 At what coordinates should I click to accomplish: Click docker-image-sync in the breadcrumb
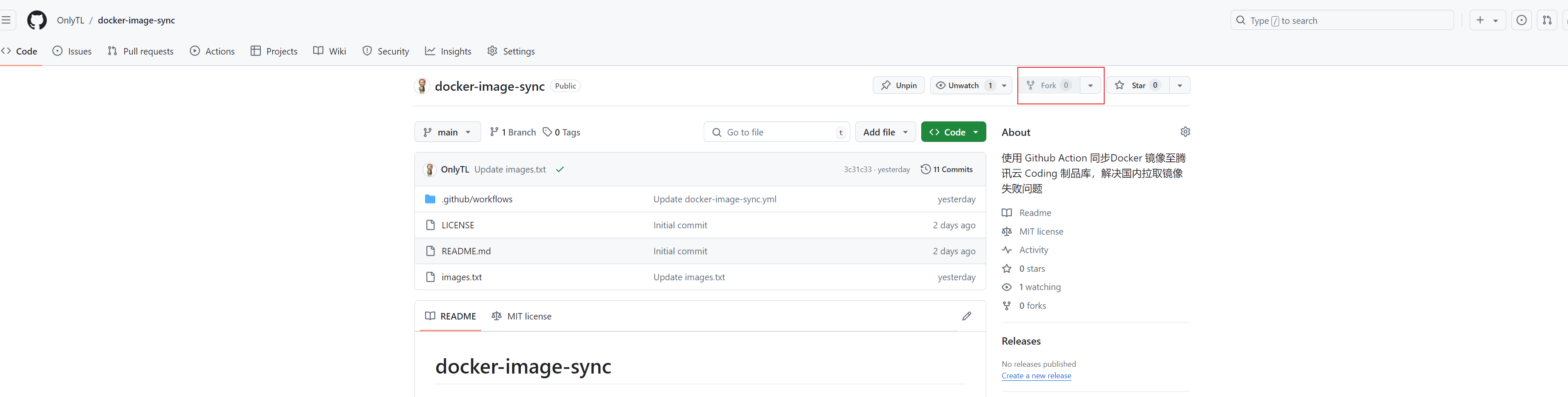(136, 20)
